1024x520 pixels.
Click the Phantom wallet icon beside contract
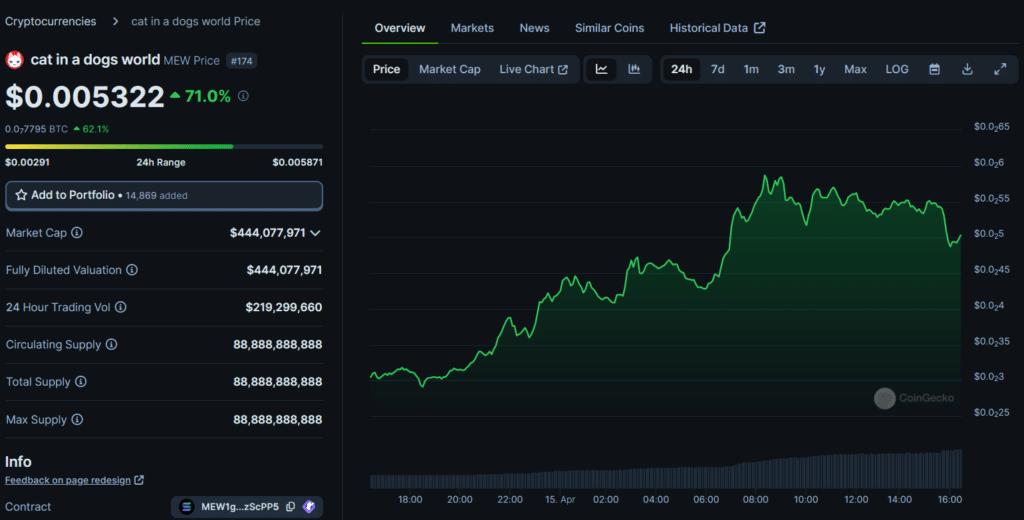coord(309,507)
